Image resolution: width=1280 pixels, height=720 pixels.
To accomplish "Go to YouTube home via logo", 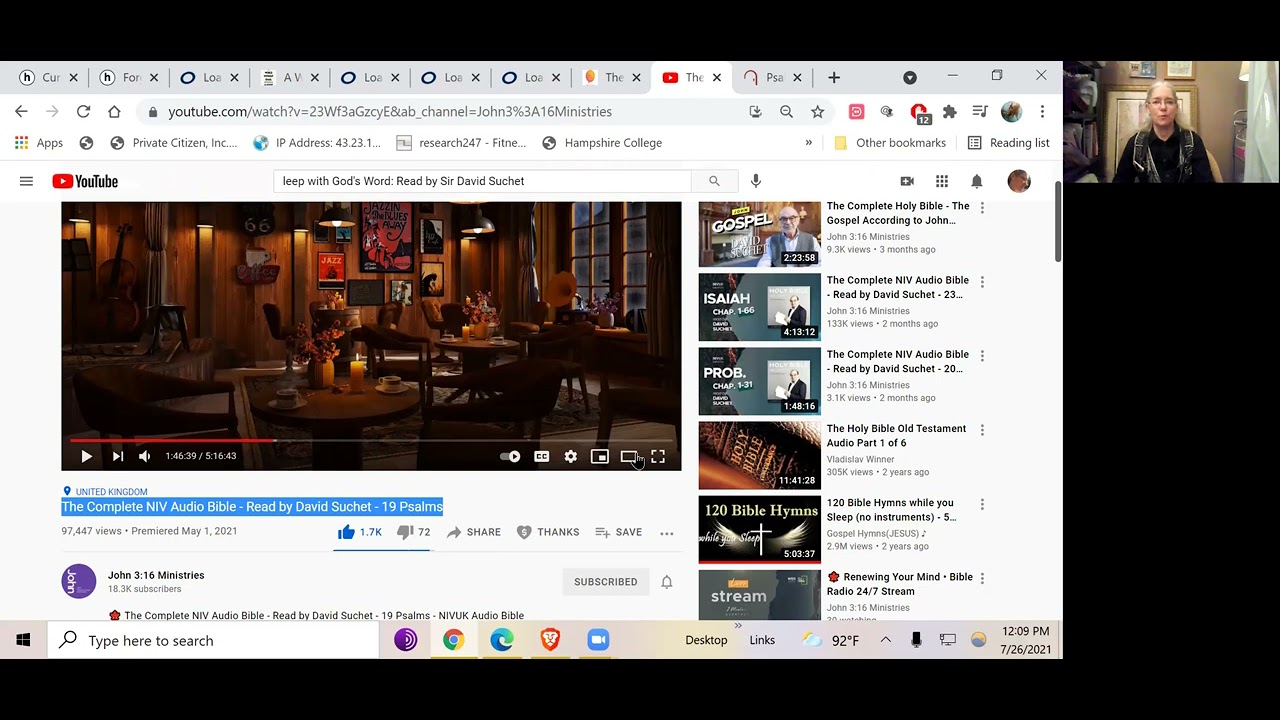I will 85,181.
